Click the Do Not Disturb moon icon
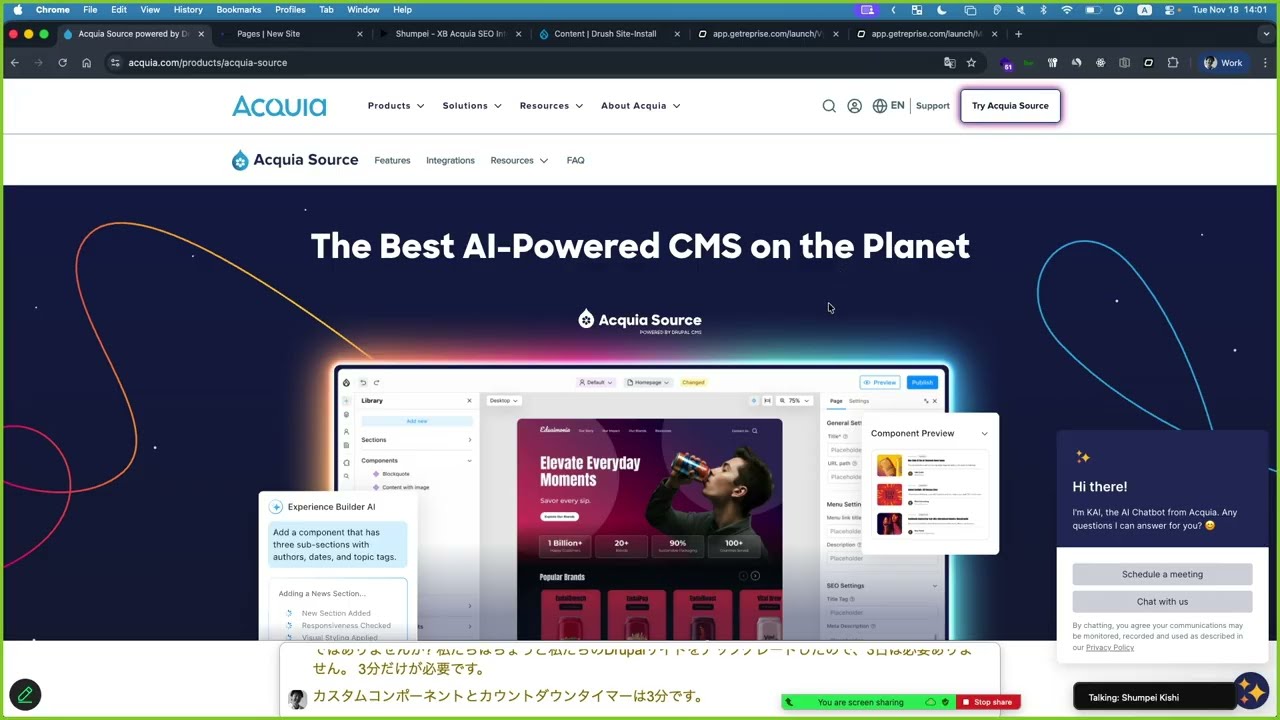Screen dimensions: 1280x720 point(942,9)
